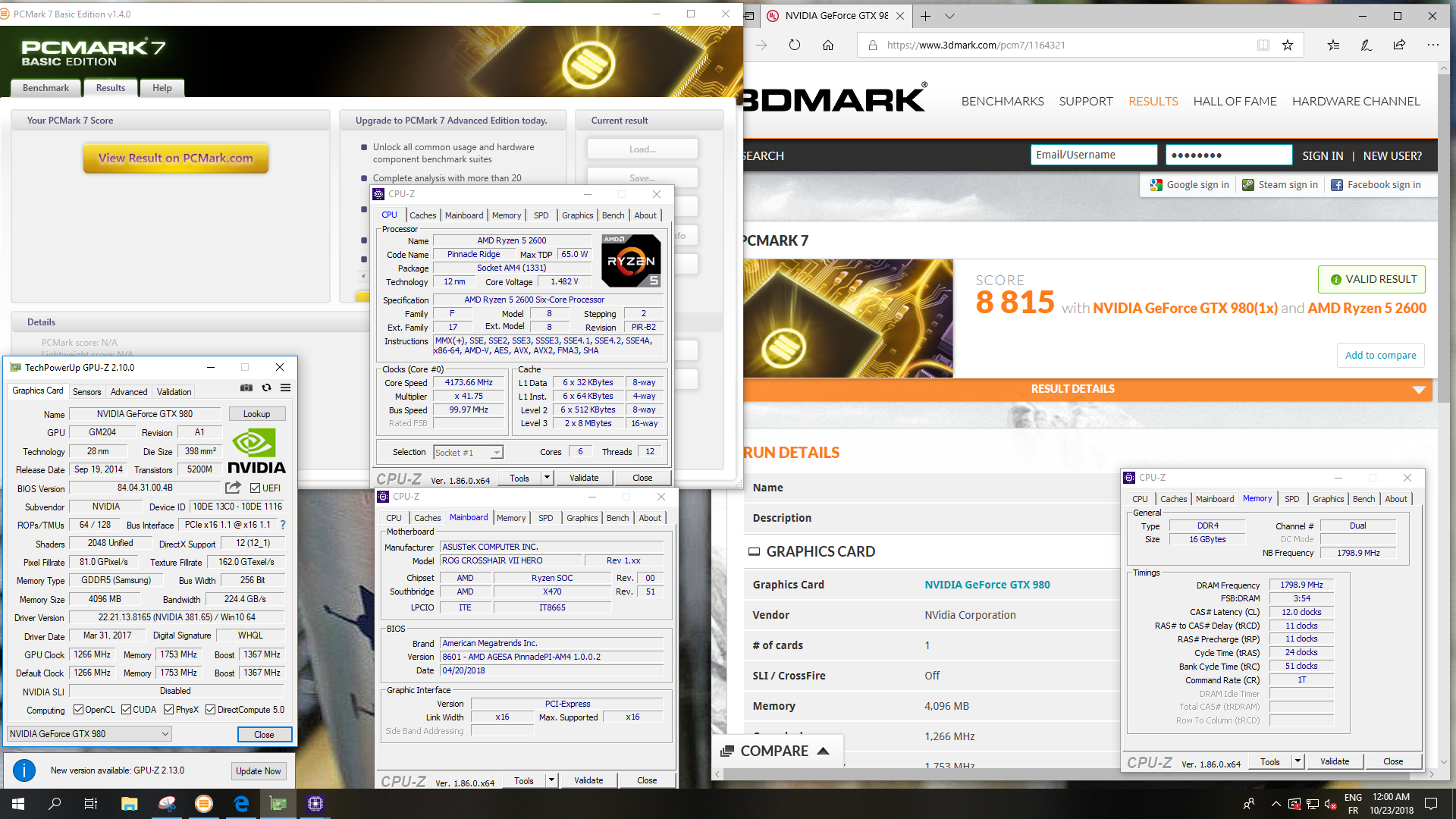
Task: Toggle the UEFI checkbox in GPU-Z
Action: pos(256,488)
